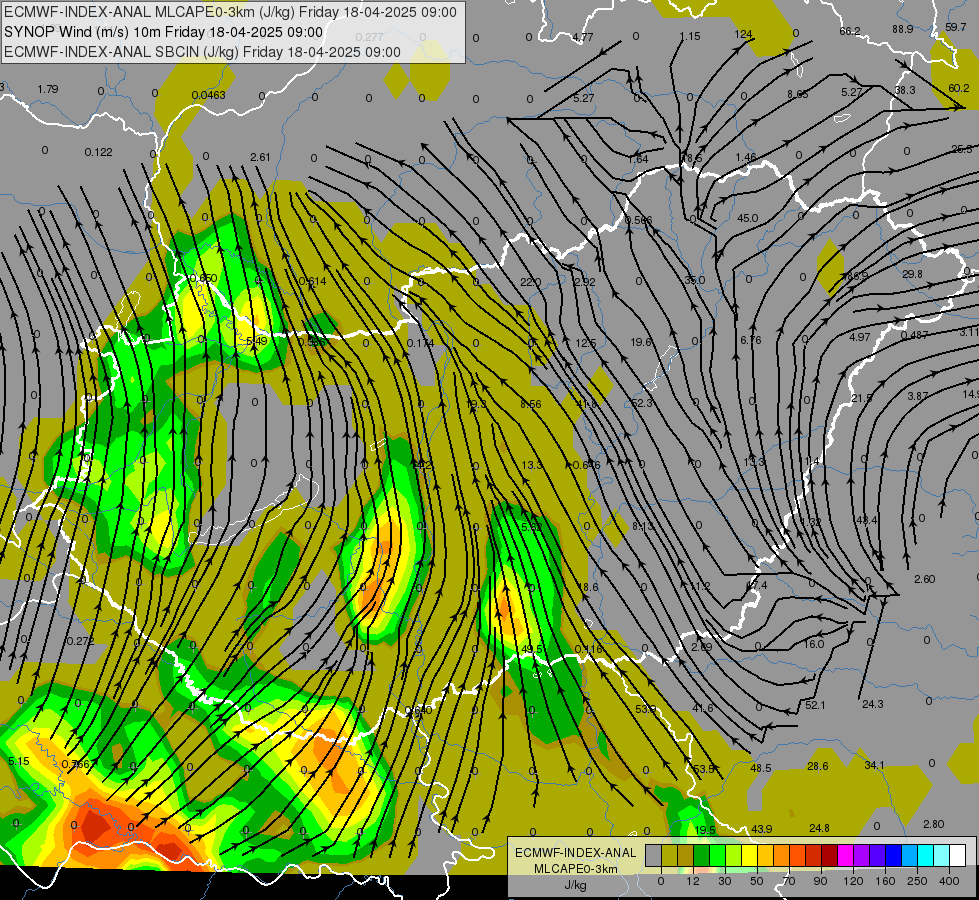Select the pure yellow legend swatch
979x900 pixels.
(750, 856)
